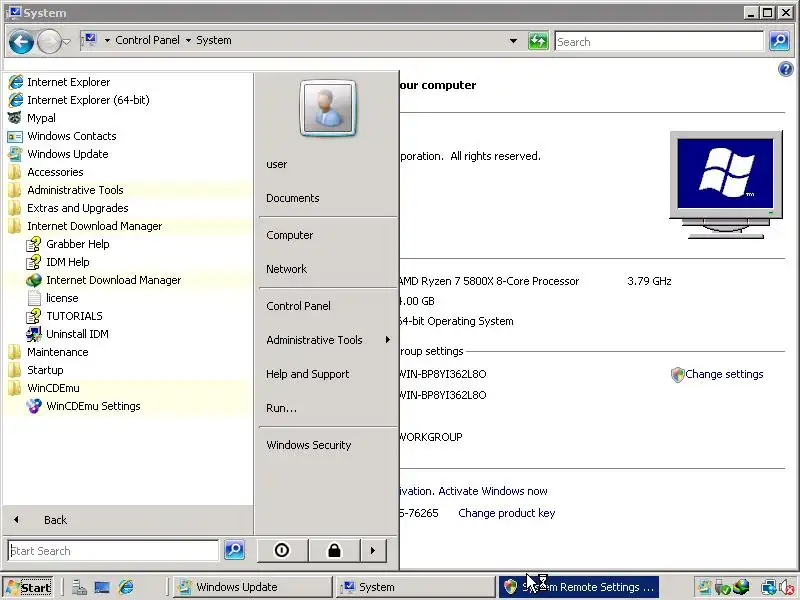Screen dimensions: 800x600
Task: Expand the Maintenance folder
Action: click(58, 352)
